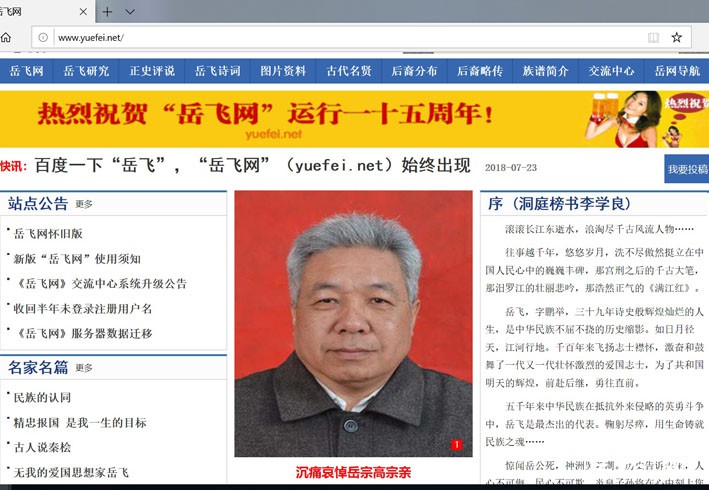Screen dimensions: 709x490
Task: Click the 我要投稿 button
Action: 687,169
